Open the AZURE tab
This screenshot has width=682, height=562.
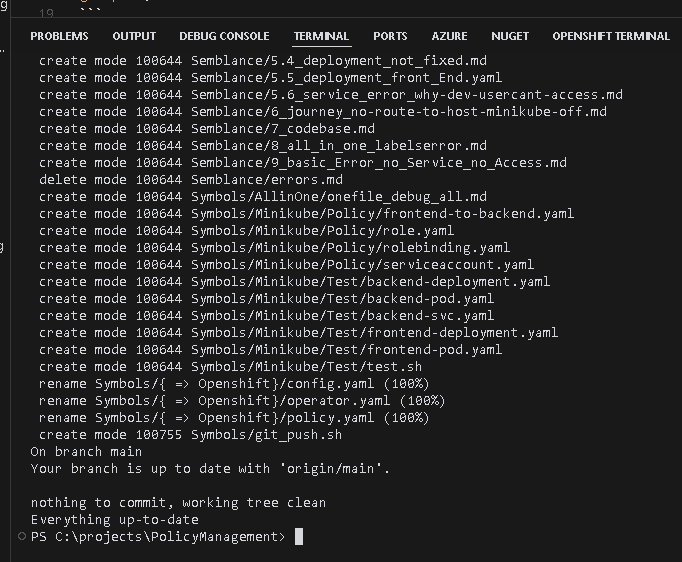[449, 36]
